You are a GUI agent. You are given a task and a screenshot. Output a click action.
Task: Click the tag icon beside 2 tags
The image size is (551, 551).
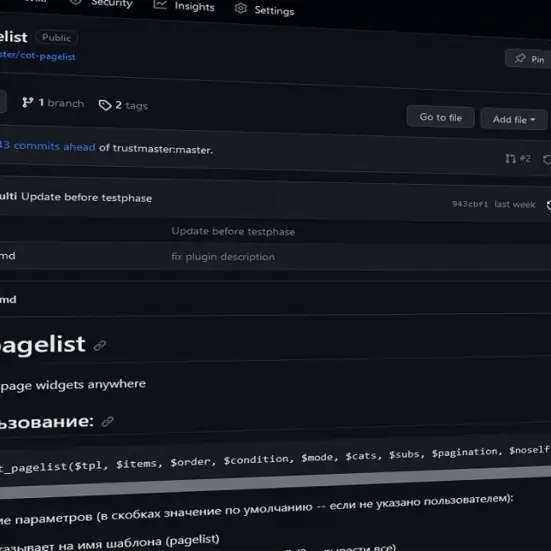pyautogui.click(x=105, y=105)
